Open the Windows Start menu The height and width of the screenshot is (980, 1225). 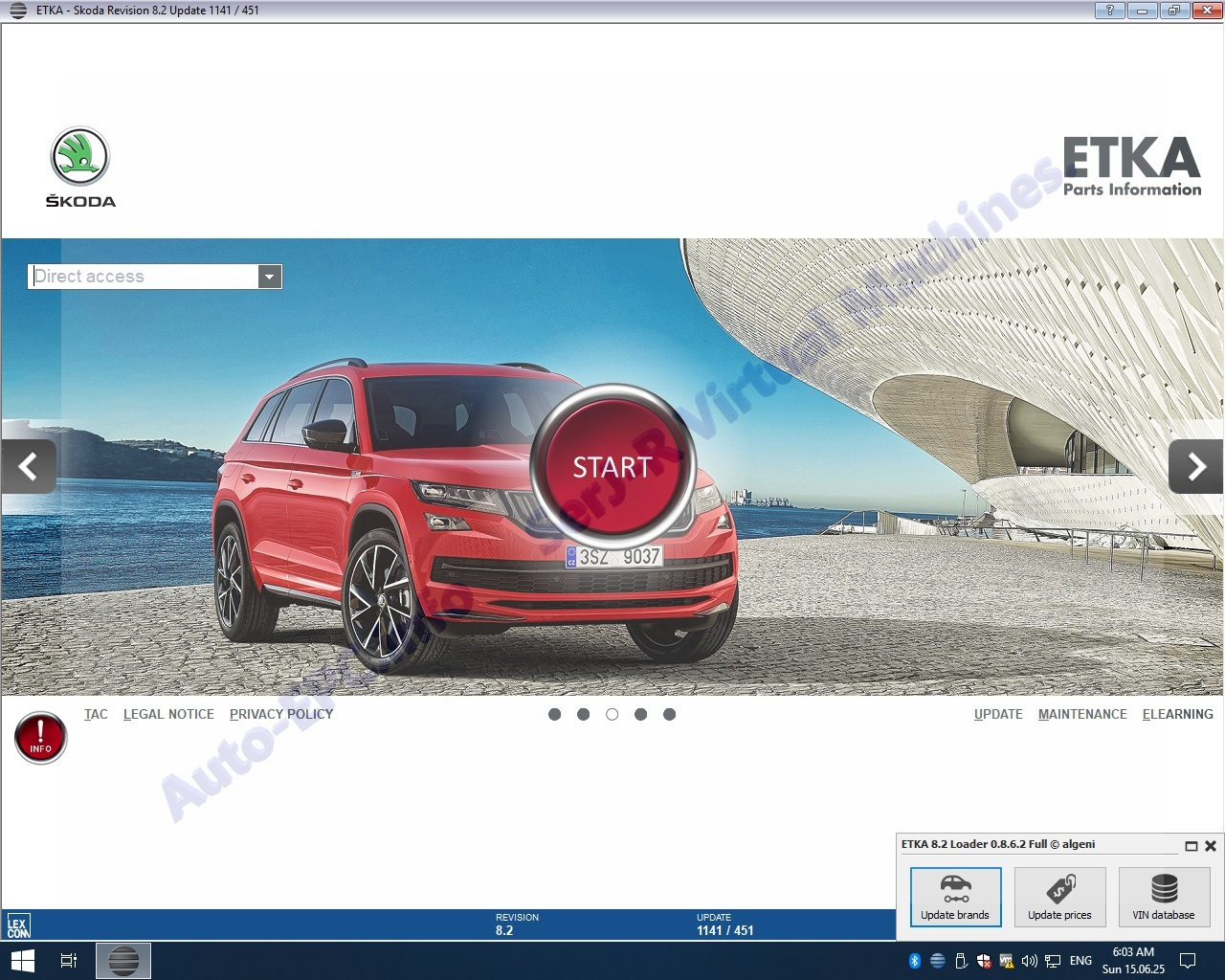[22, 960]
